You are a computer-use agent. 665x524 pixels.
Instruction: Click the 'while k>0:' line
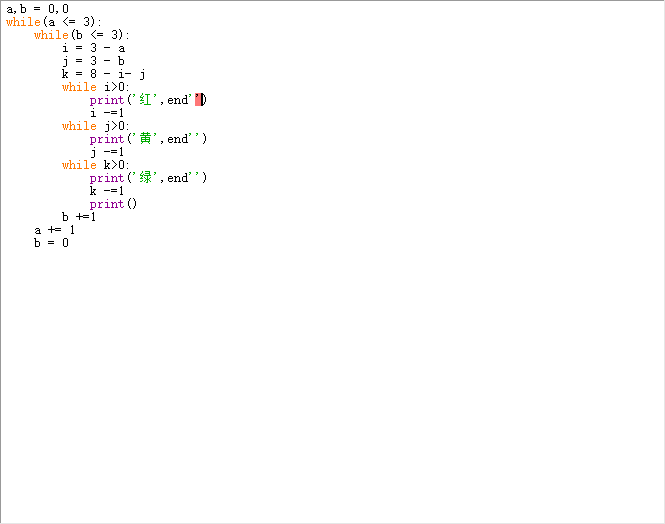tap(95, 165)
